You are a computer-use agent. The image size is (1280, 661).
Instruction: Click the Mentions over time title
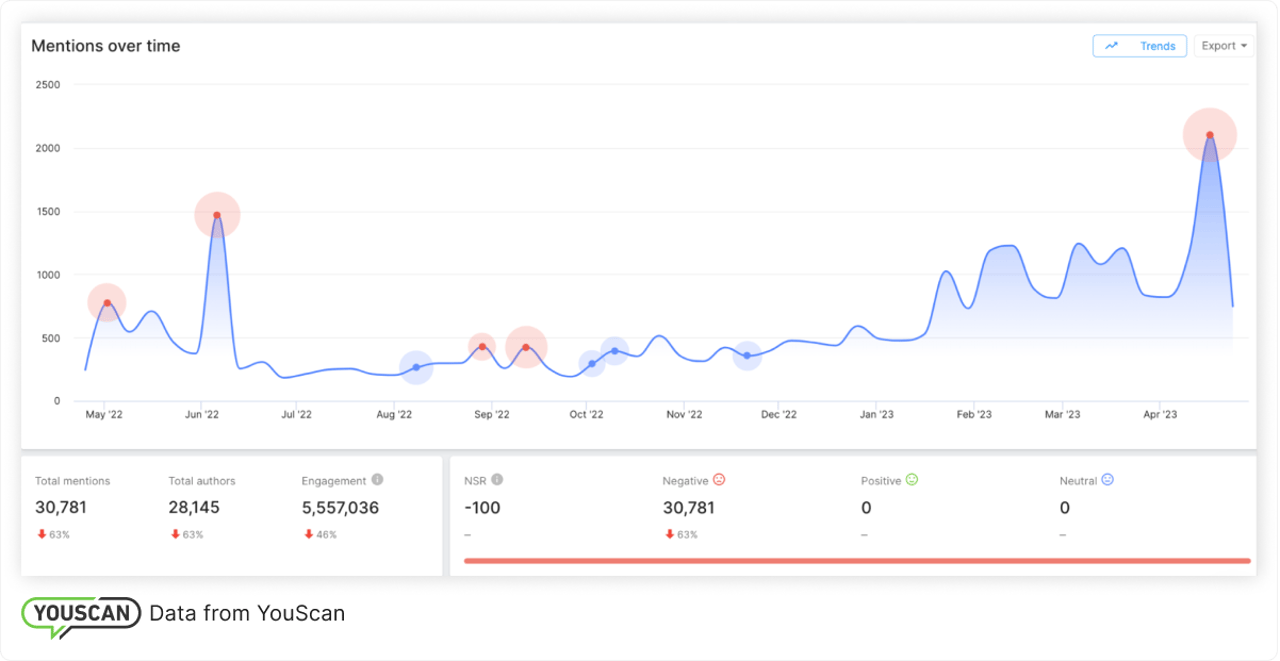(x=106, y=46)
